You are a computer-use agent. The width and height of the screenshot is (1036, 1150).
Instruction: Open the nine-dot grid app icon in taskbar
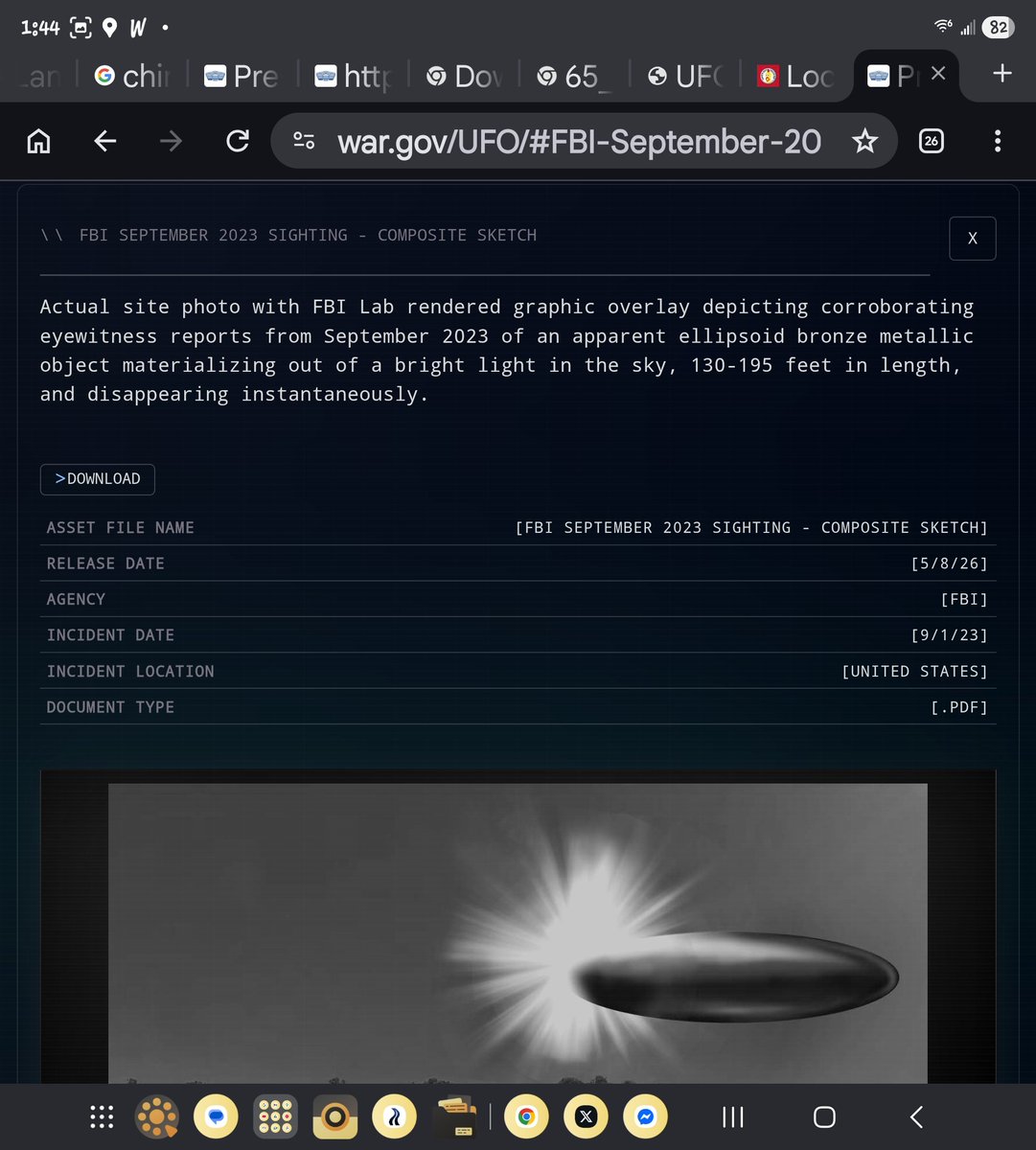tap(276, 1117)
